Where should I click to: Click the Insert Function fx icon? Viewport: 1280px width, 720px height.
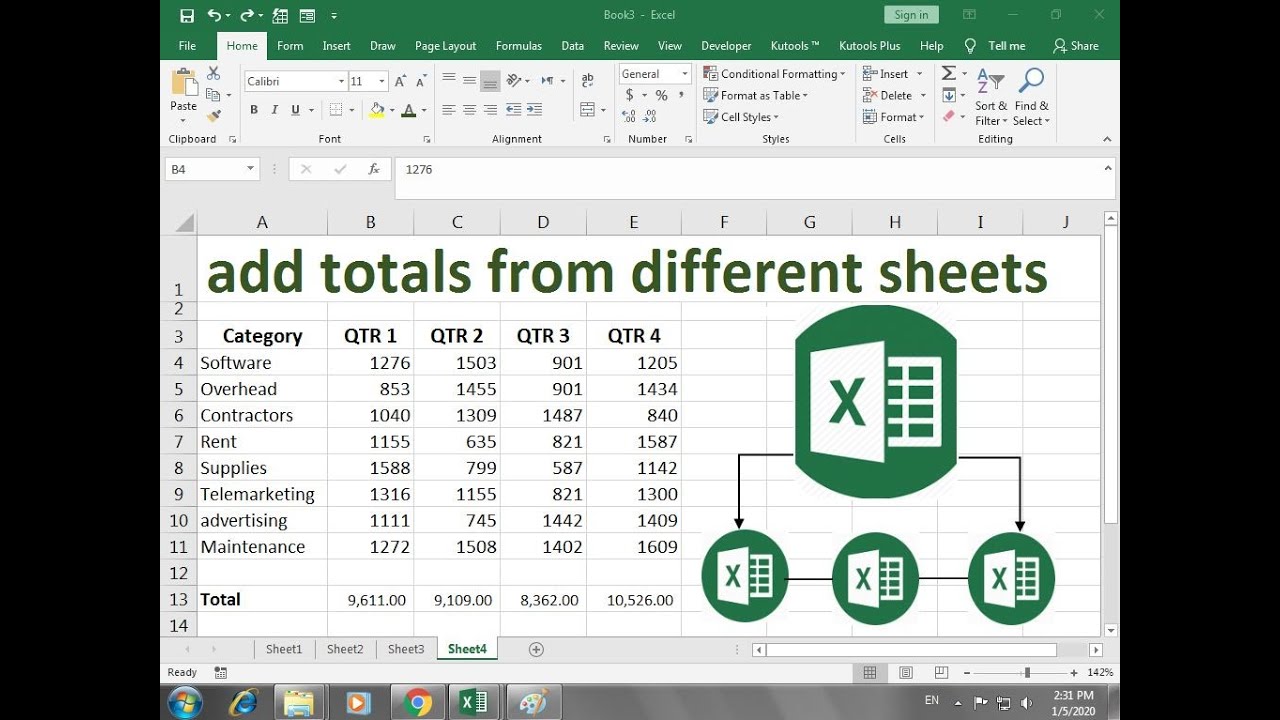point(374,169)
